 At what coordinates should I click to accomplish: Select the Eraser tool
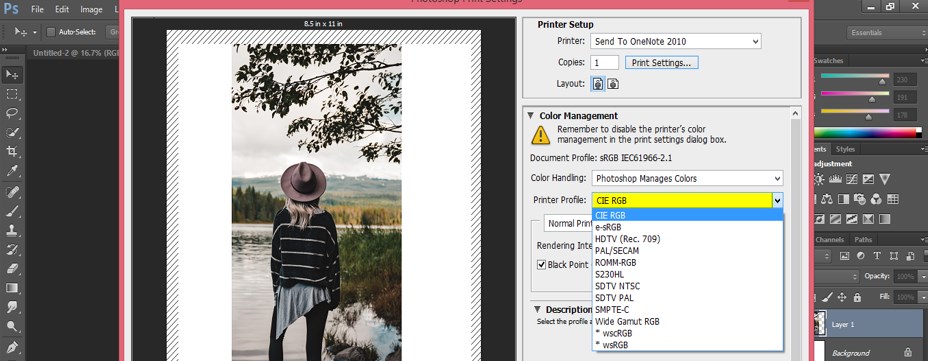[12, 269]
